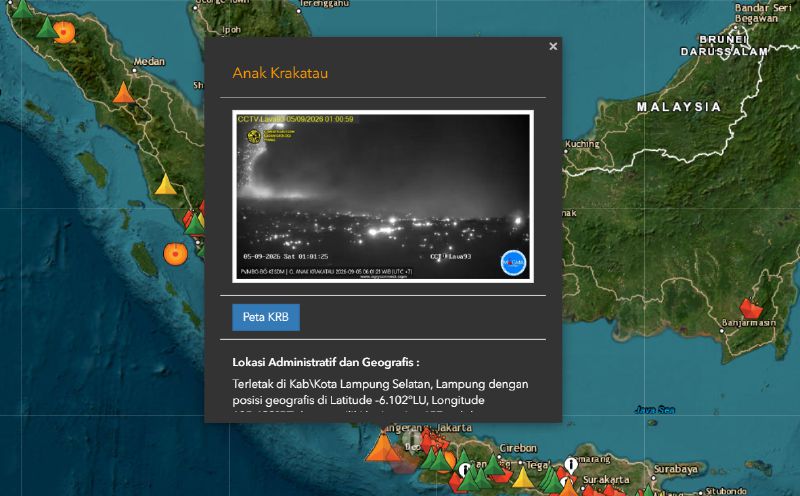Open orange circular marker offshore southwest Sumatra
The image size is (800, 496).
click(x=175, y=254)
